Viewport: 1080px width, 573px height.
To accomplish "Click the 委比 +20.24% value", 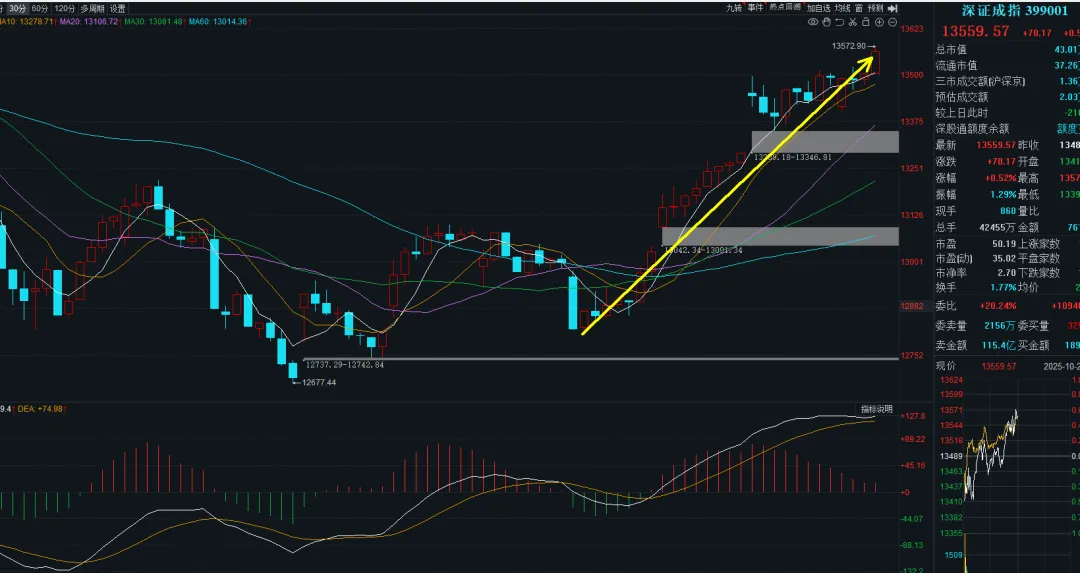I will point(998,306).
